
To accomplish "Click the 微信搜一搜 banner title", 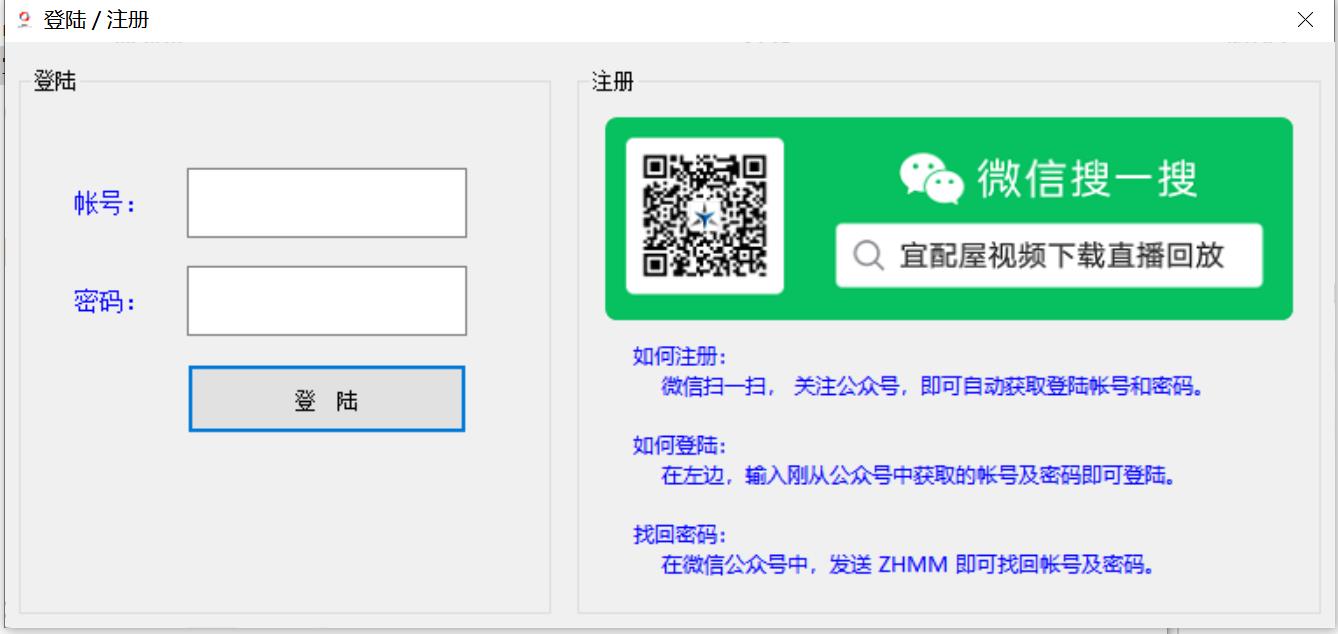I will [x=1087, y=180].
